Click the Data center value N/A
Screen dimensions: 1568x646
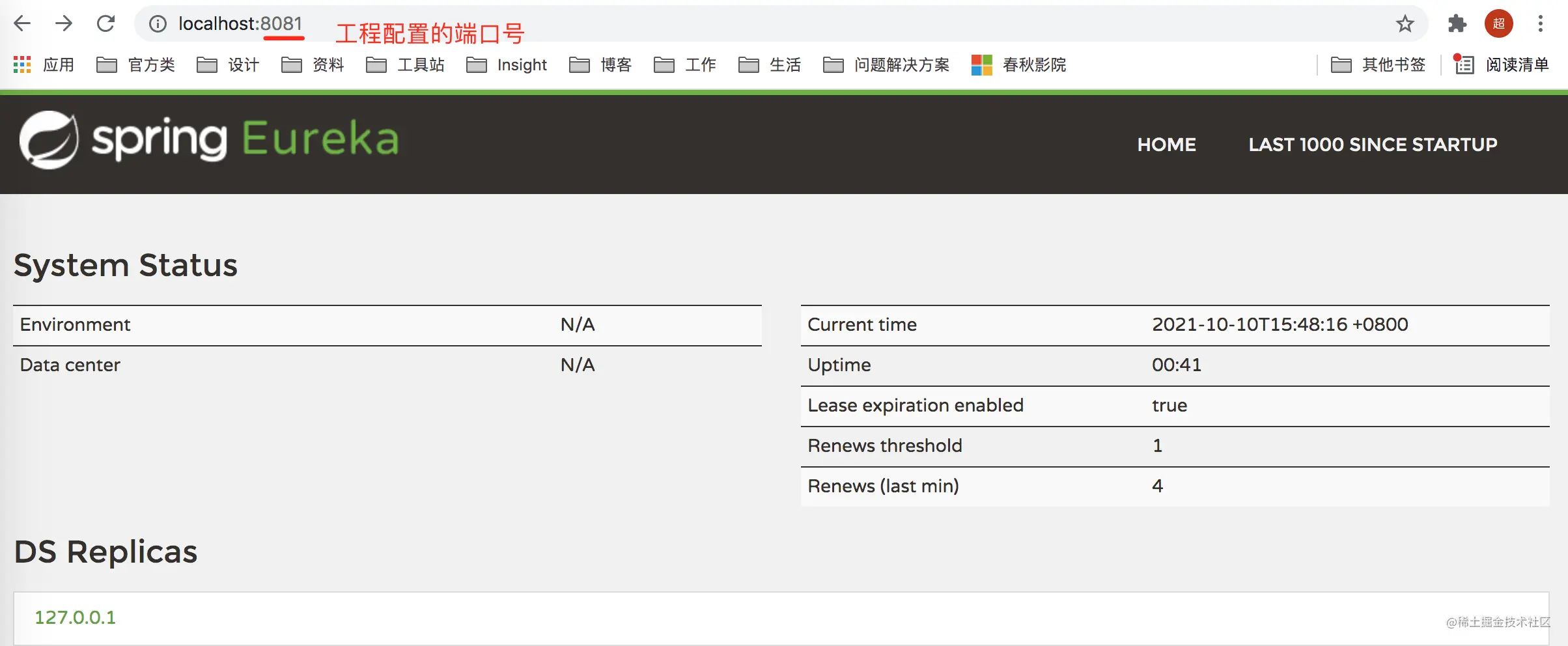click(578, 365)
